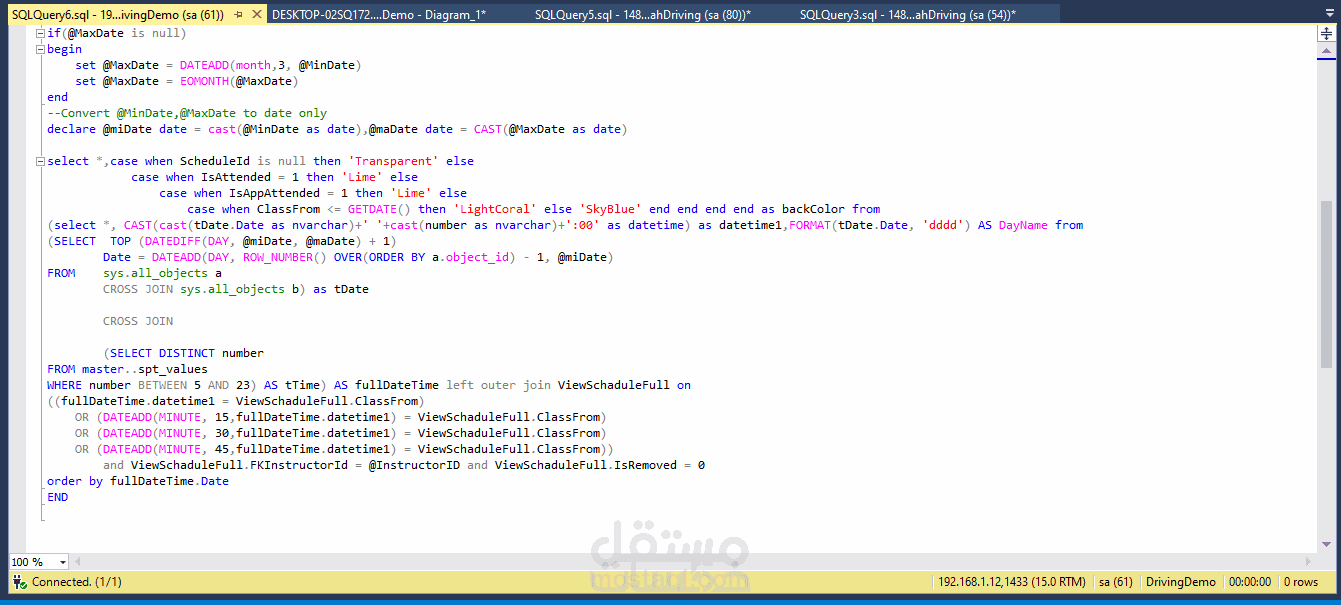Switch to the SQLQuery3.sql tab
Screen dimensions: 1341x605
[908, 15]
